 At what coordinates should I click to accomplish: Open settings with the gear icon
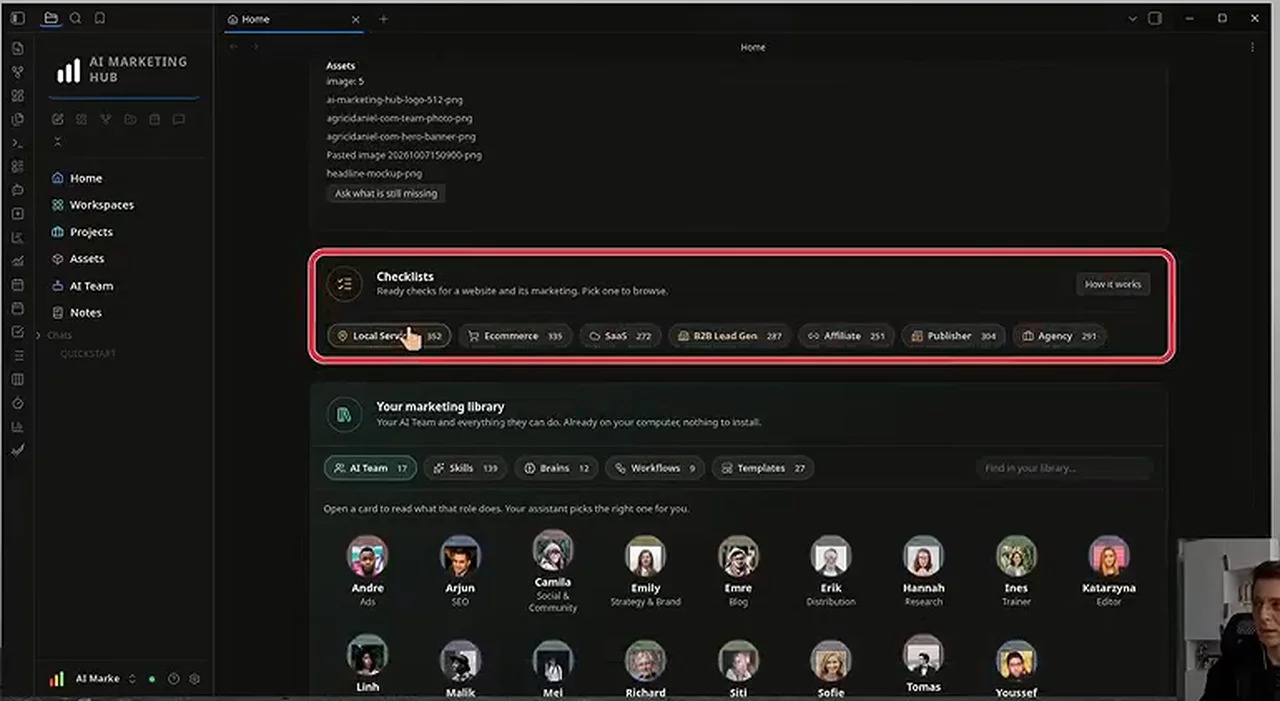tap(195, 679)
